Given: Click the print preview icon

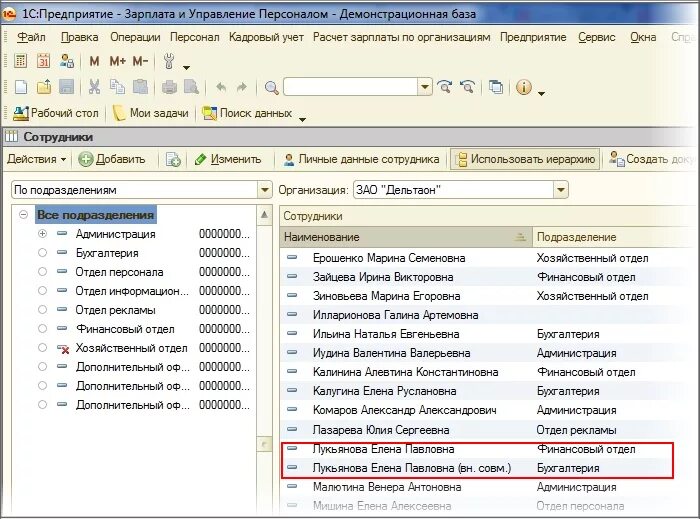Looking at the screenshot, I should 192,87.
